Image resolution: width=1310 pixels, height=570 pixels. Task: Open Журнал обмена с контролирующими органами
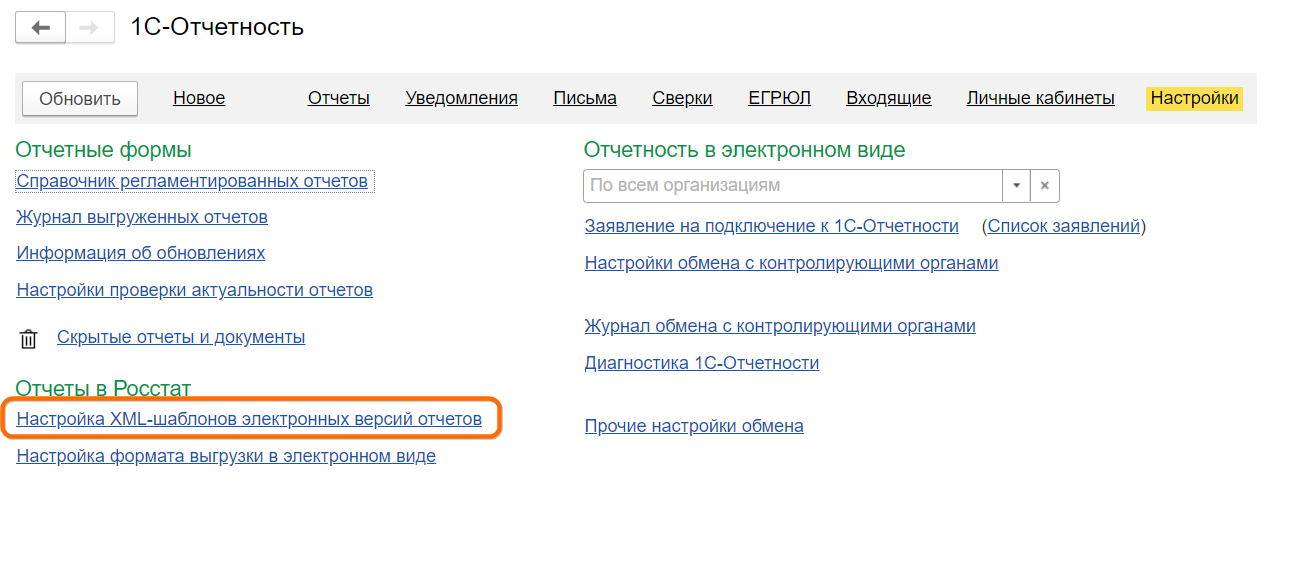pos(780,326)
